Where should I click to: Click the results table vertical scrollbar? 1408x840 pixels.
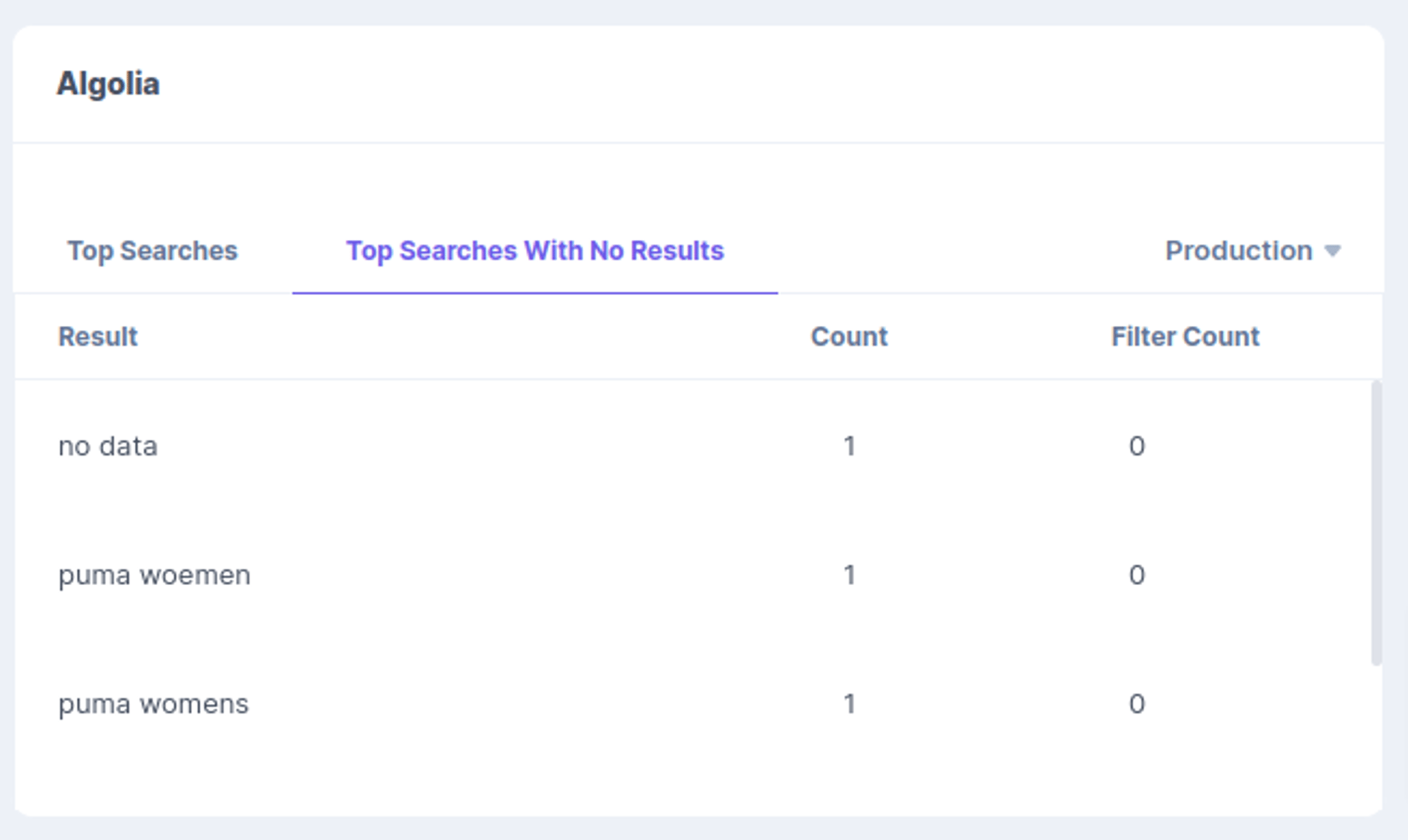pyautogui.click(x=1376, y=523)
